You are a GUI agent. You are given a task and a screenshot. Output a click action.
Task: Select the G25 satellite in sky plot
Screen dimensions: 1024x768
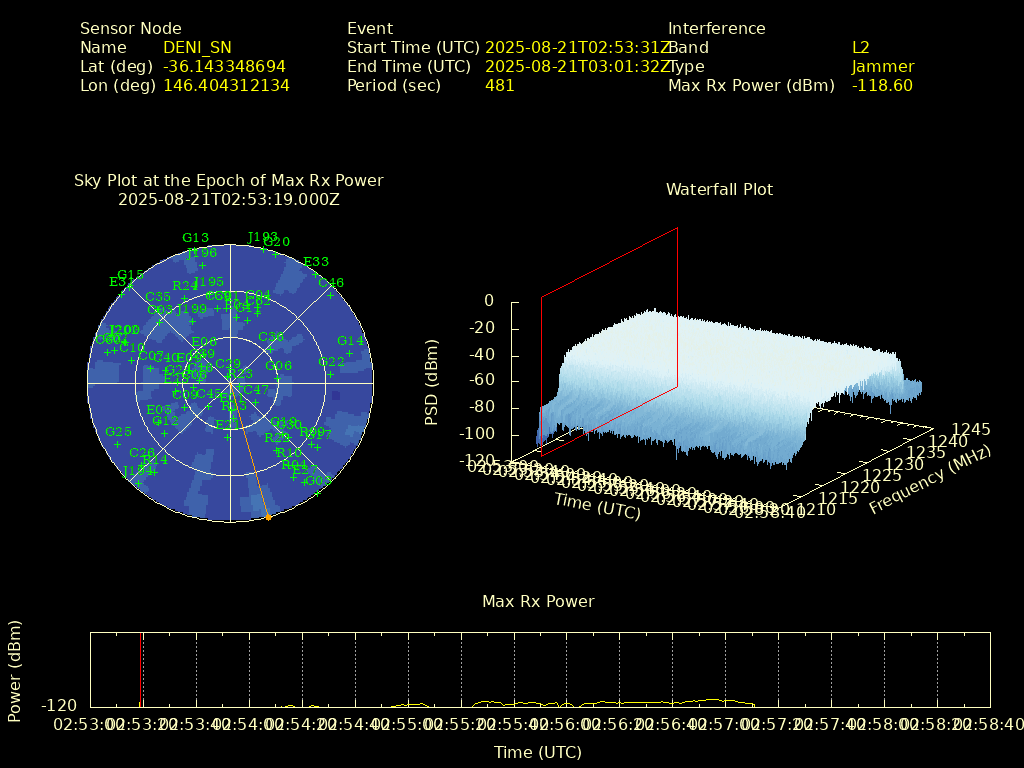point(118,432)
